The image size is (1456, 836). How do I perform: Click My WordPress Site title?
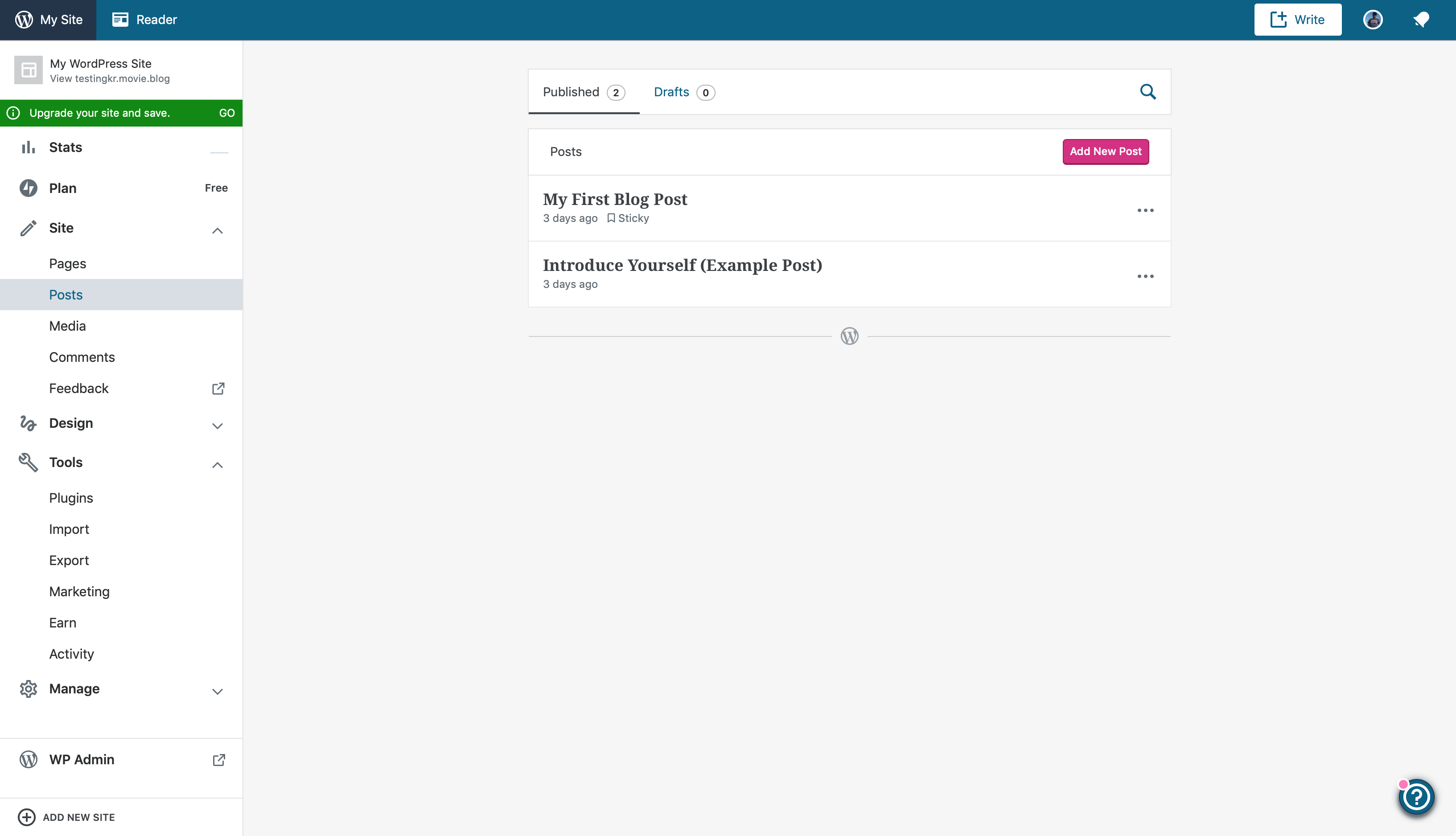coord(100,64)
